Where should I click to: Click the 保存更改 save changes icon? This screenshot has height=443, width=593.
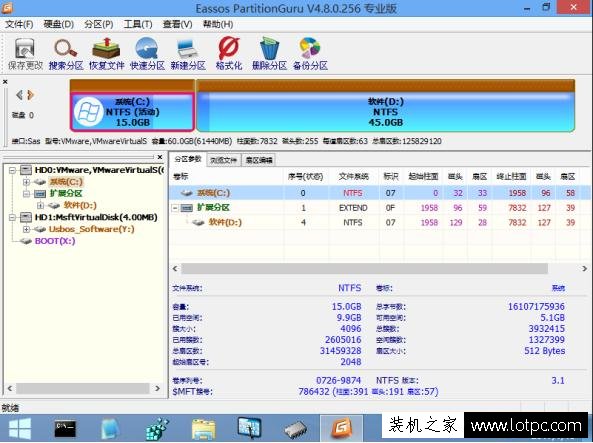coord(25,54)
